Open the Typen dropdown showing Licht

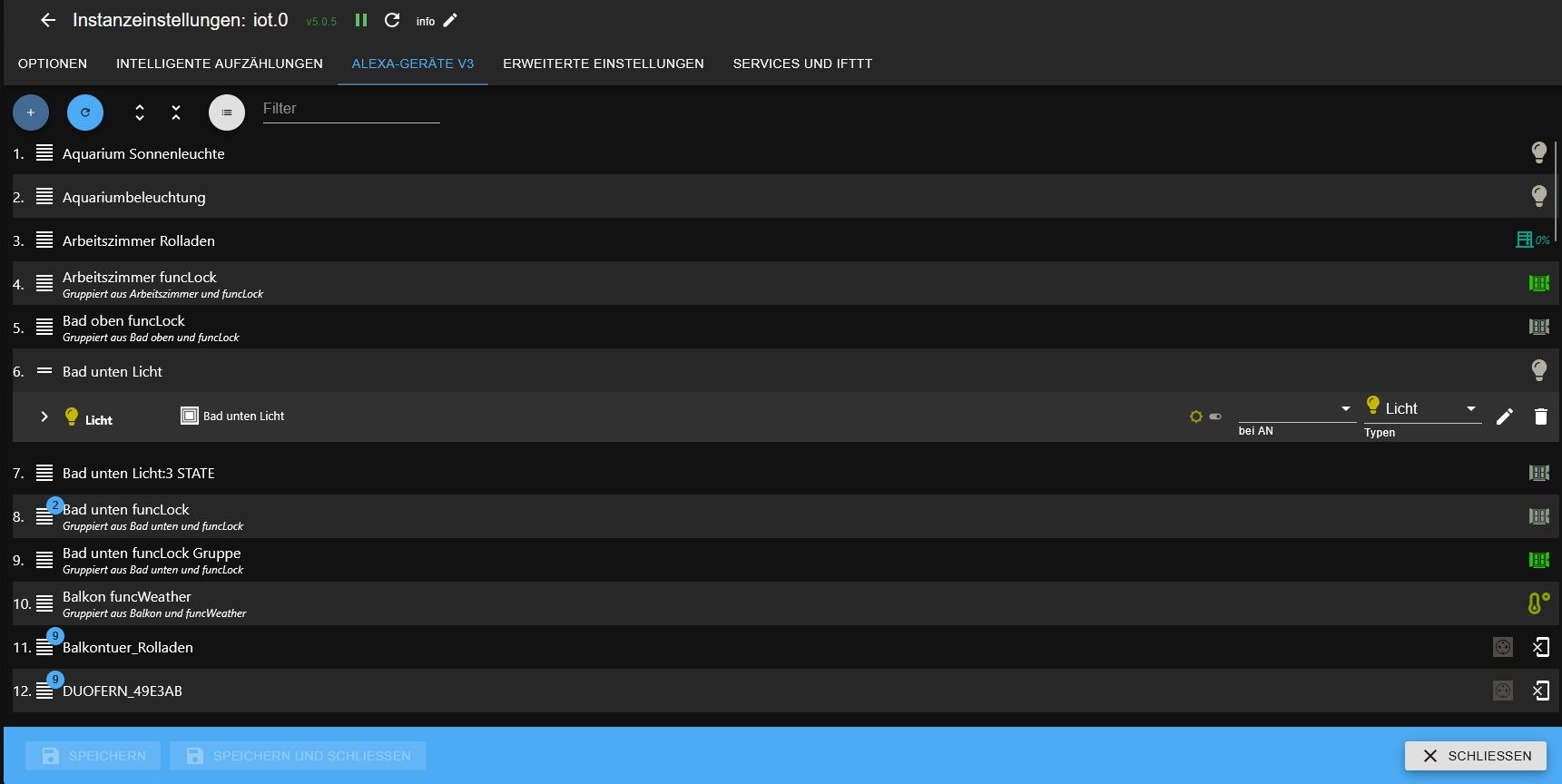point(1423,409)
